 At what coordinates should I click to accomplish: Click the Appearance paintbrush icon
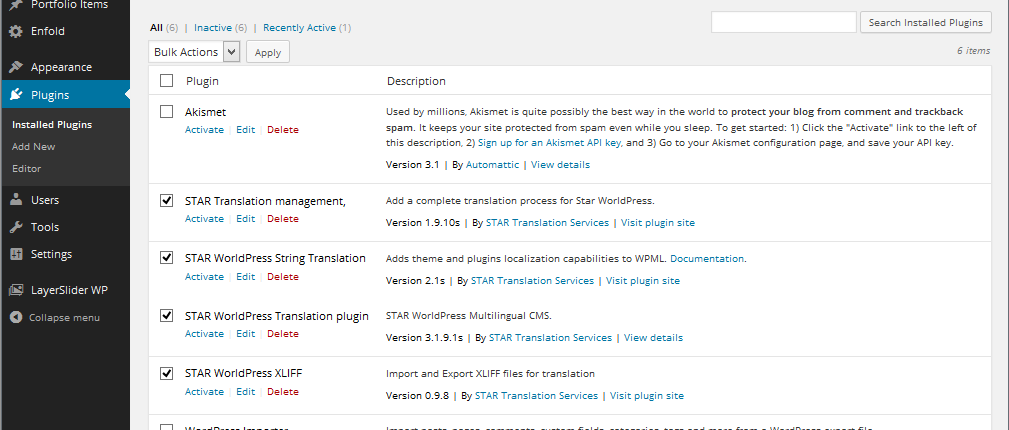point(16,67)
